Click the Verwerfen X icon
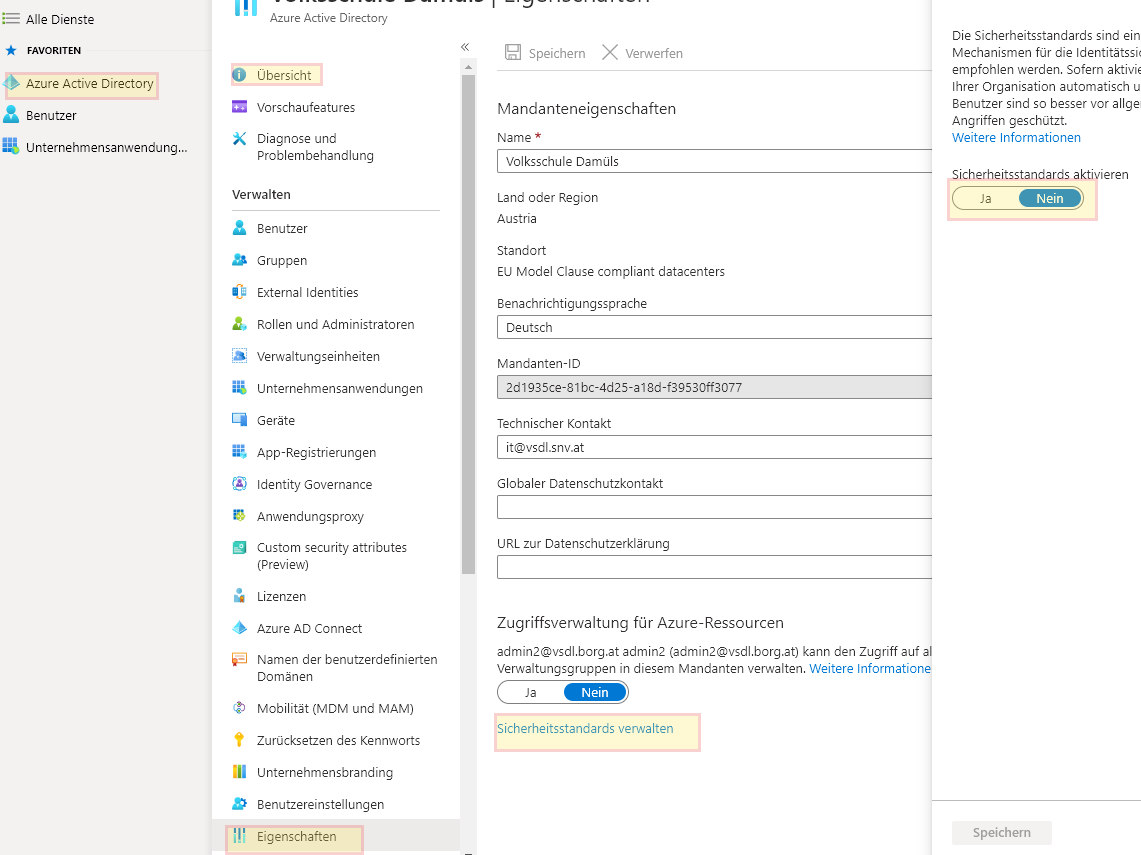This screenshot has width=1141, height=855. pyautogui.click(x=609, y=53)
